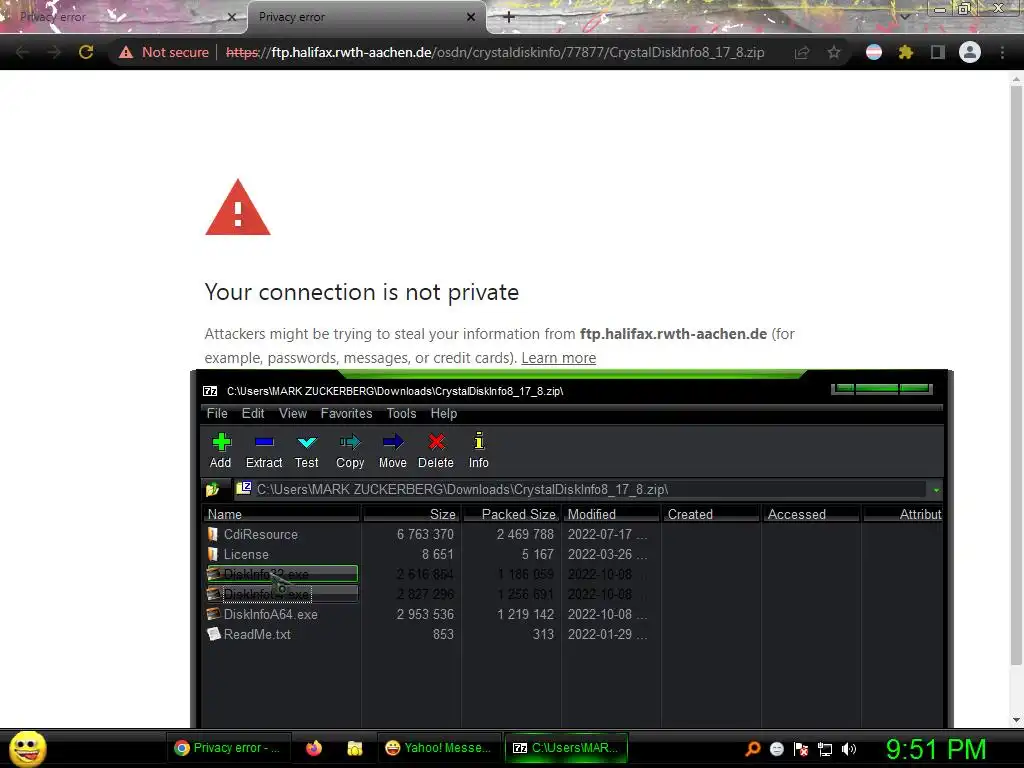The image size is (1024, 768).
Task: Sort by Packed Size column header
Action: (512, 514)
